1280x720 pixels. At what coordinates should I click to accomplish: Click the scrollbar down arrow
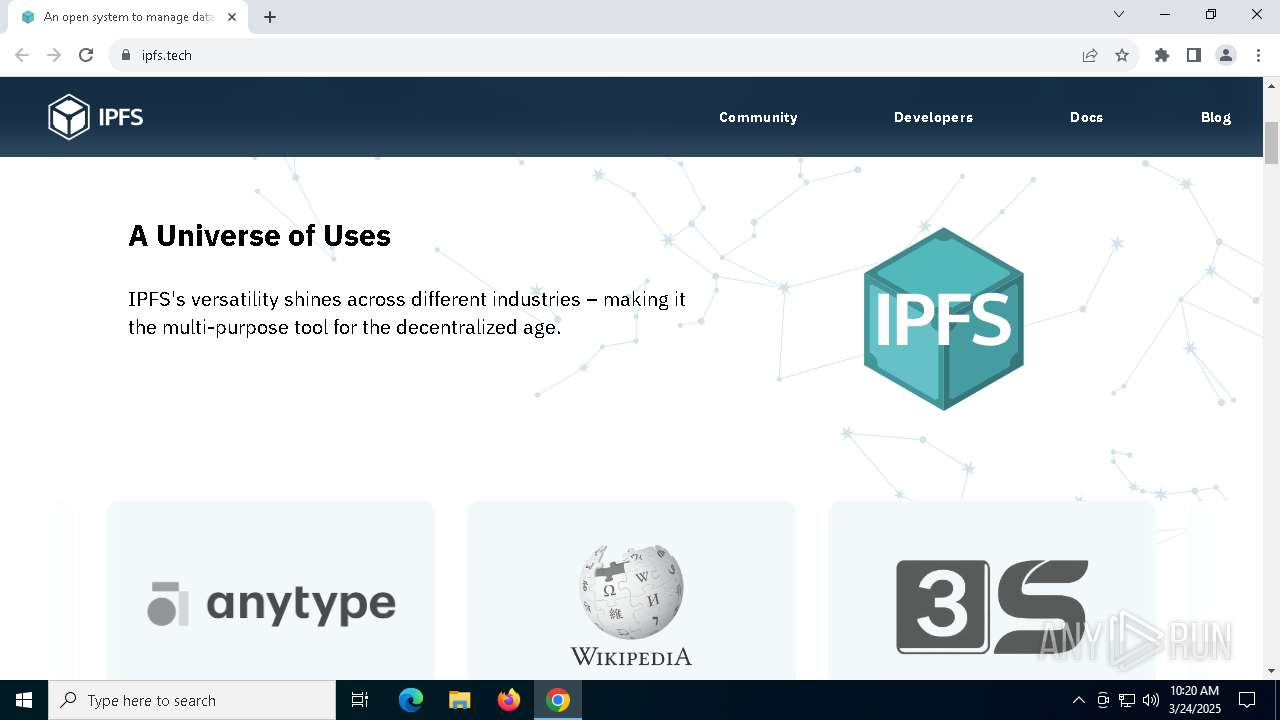tap(1271, 671)
